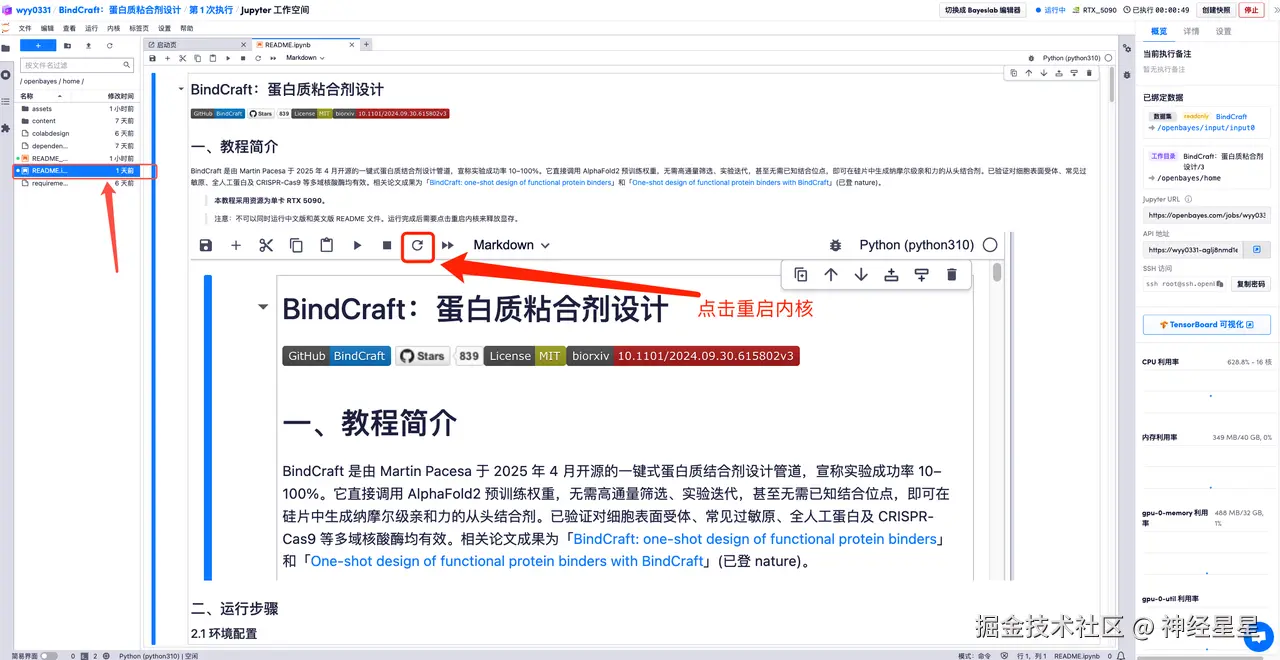Collapse the right panel with double chevron

coord(1275,10)
